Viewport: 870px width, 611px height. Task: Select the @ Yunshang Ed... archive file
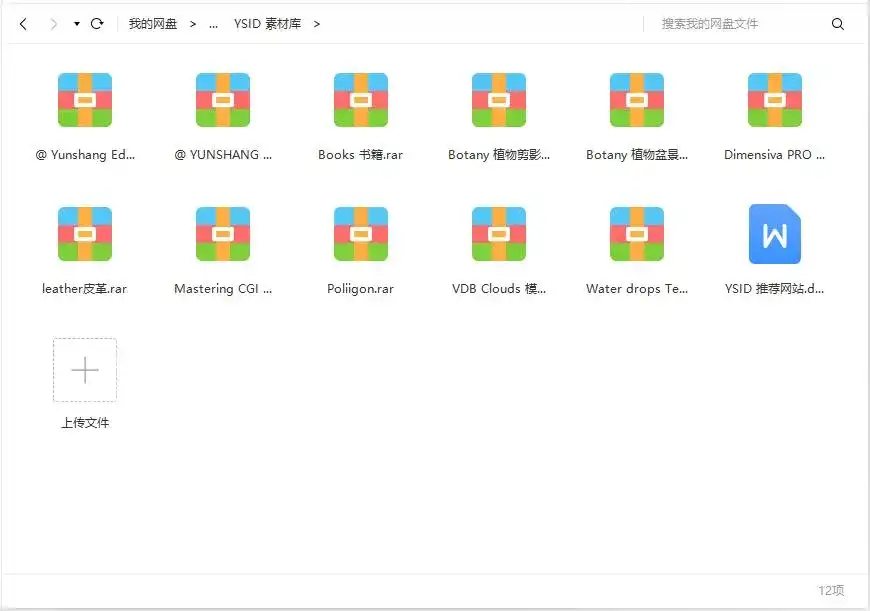(x=85, y=101)
